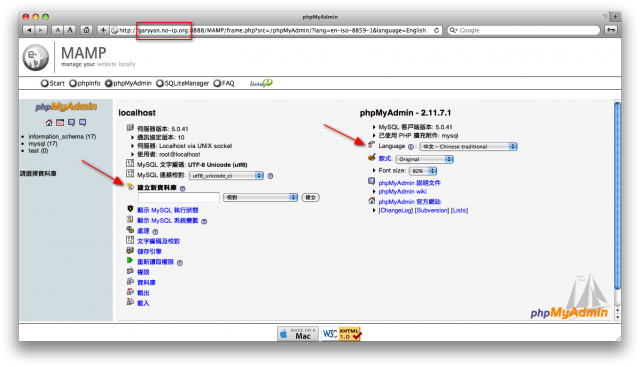Decrease text size with small A button
This screenshot has height=367, width=640.
pyautogui.click(x=58, y=30)
